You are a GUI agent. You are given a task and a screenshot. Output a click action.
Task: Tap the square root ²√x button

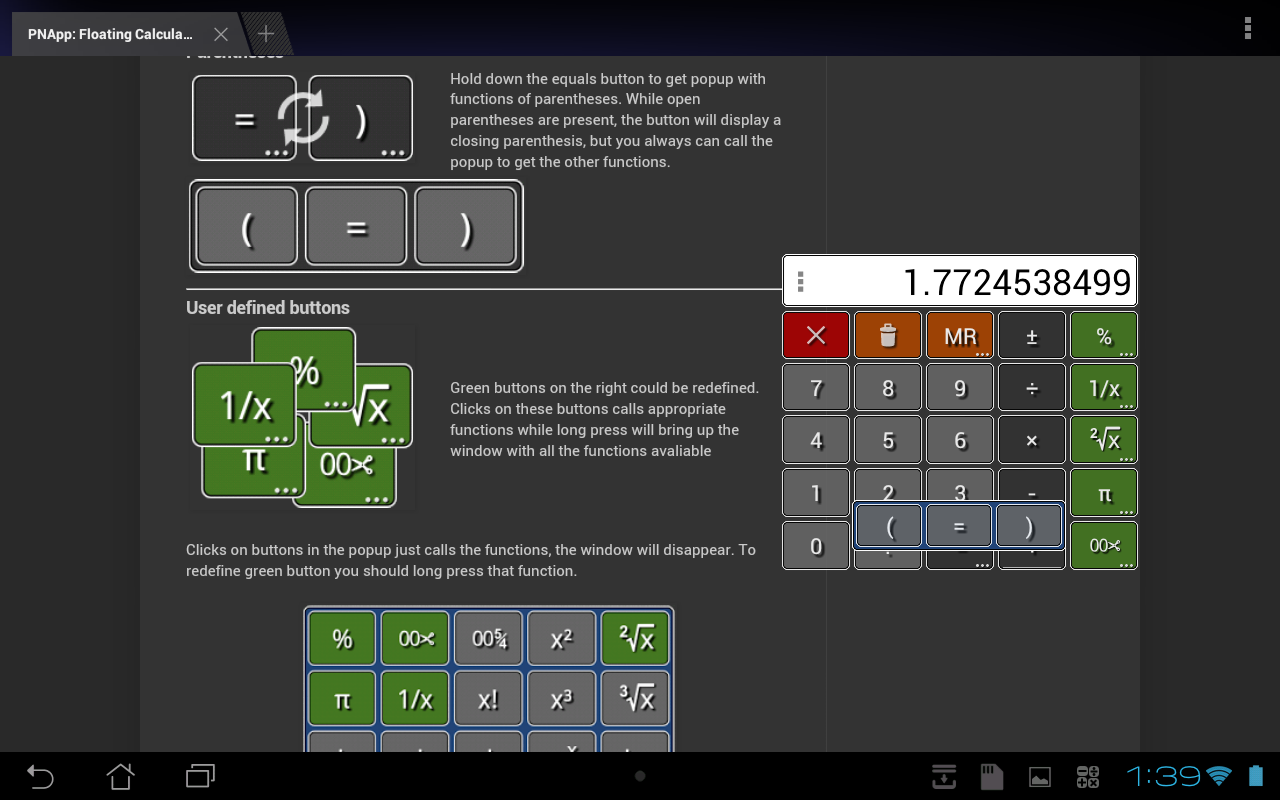point(1103,439)
